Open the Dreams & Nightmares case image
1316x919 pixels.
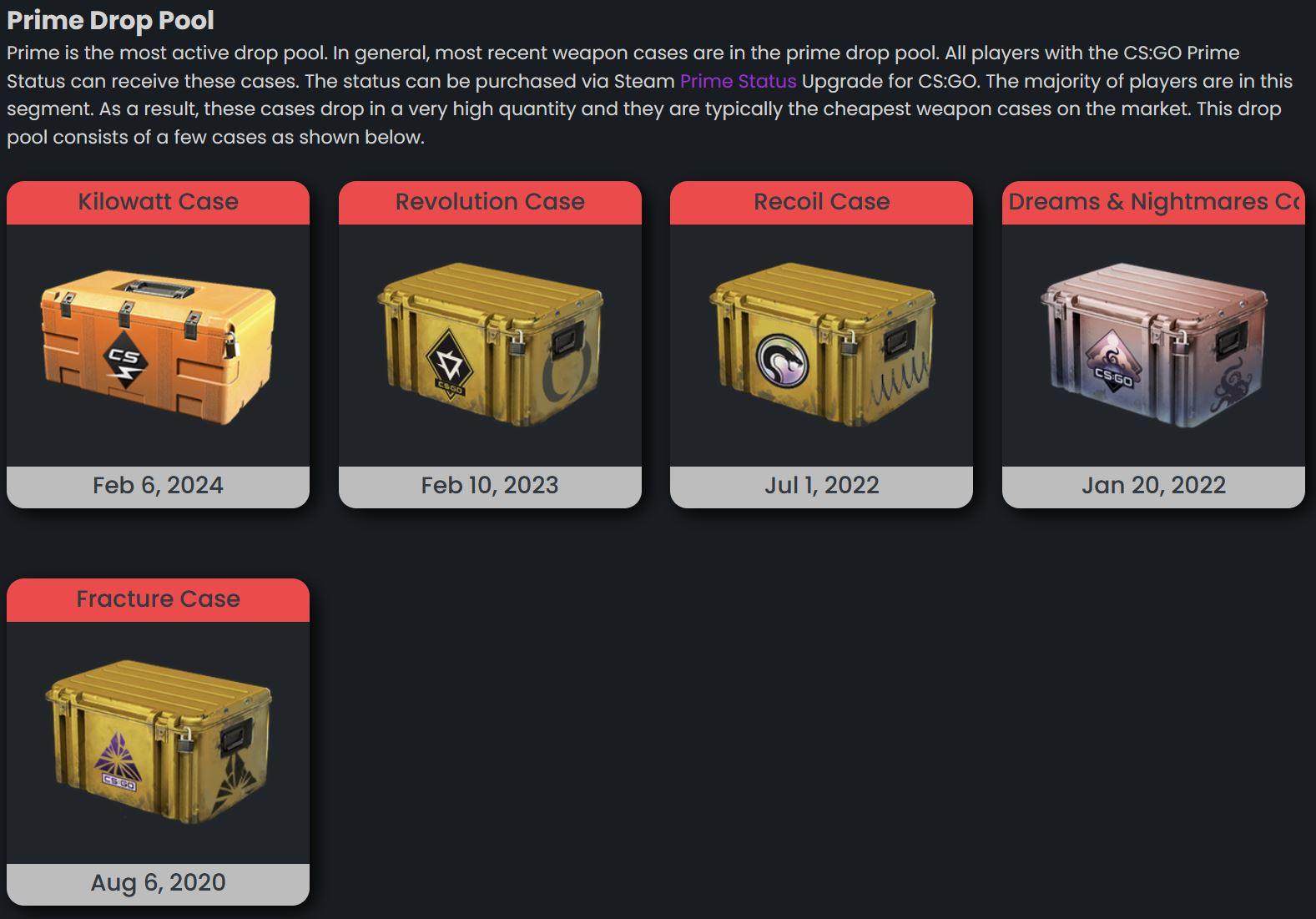[1154, 344]
